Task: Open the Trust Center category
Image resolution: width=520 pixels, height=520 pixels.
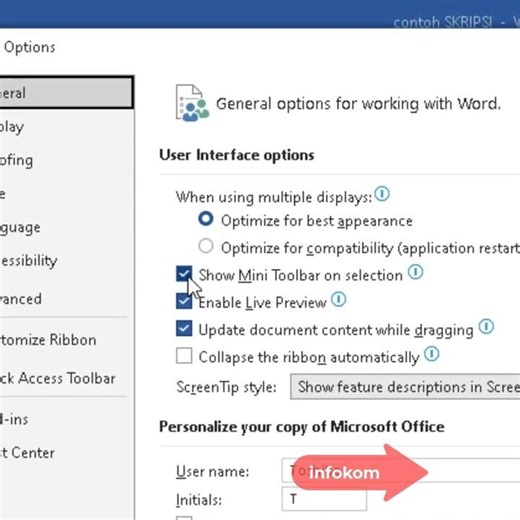Action: coord(66,453)
